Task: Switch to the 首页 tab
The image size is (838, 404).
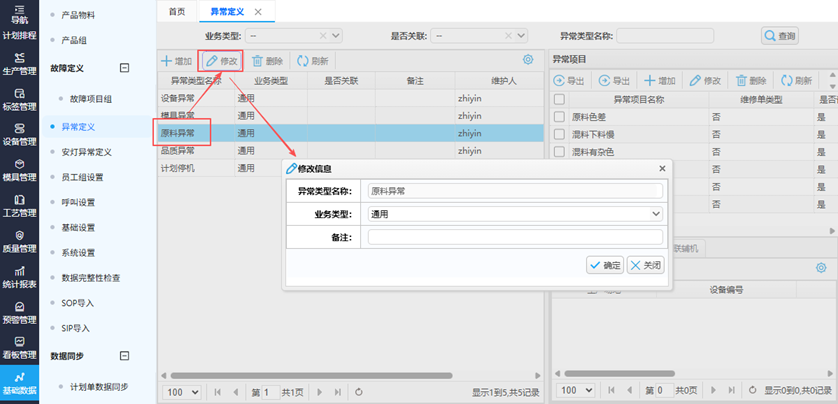Action: pos(177,11)
